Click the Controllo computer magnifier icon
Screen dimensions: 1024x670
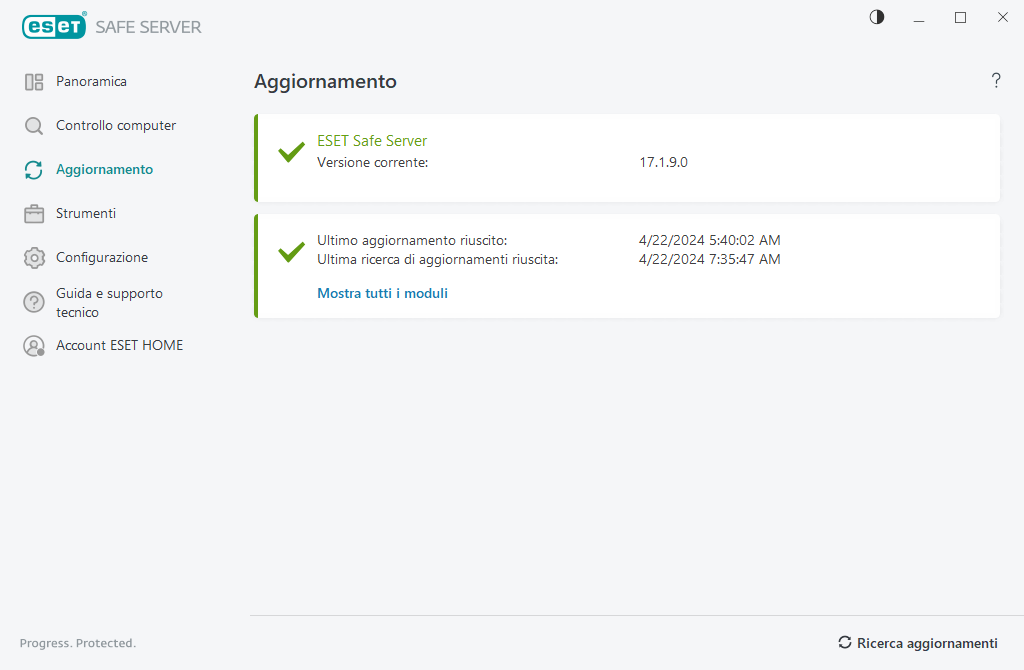click(34, 126)
